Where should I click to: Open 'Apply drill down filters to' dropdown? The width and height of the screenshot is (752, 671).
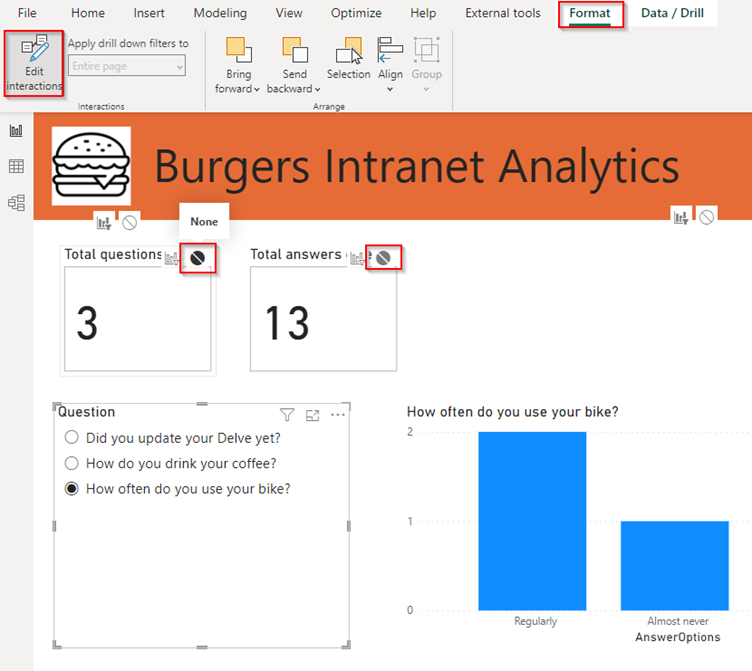click(x=127, y=66)
